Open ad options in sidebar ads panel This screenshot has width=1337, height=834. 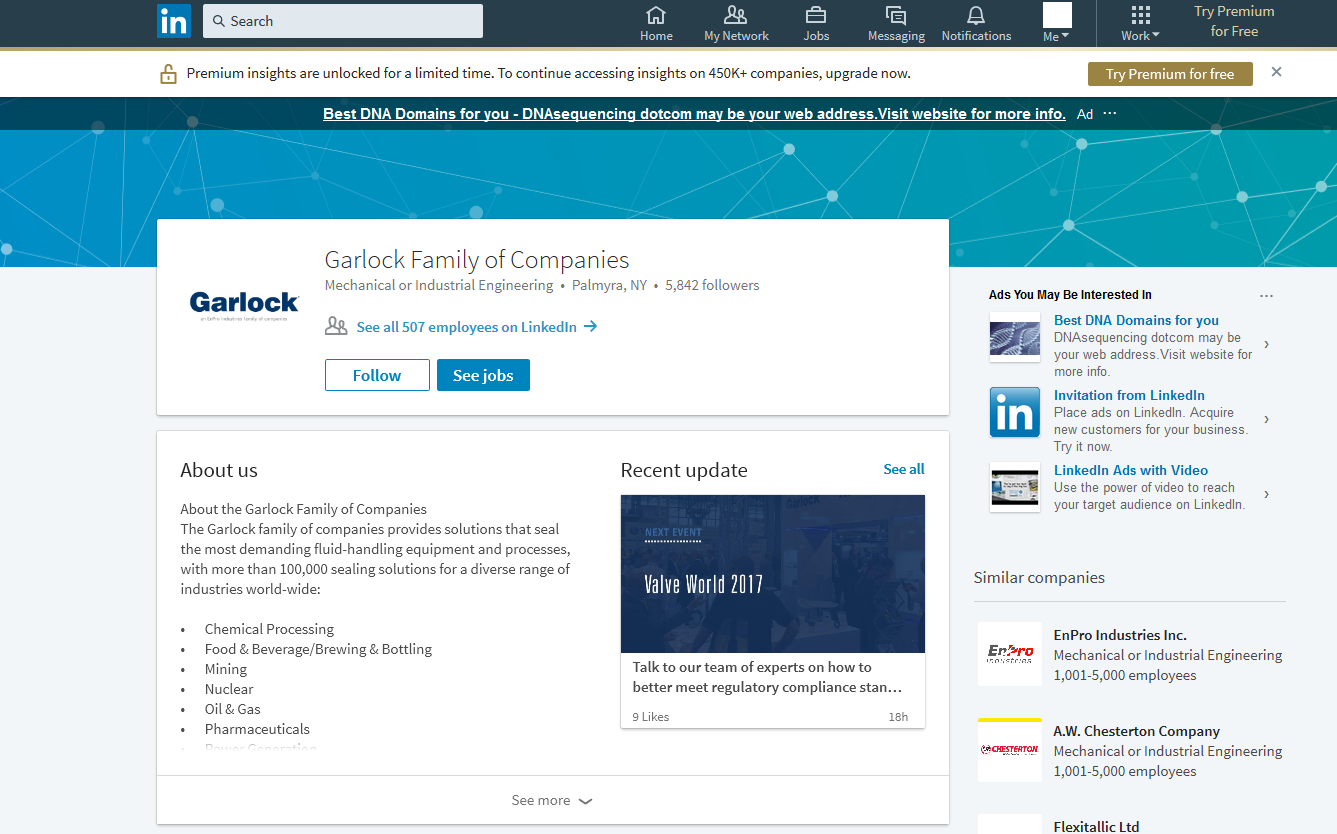click(x=1266, y=296)
